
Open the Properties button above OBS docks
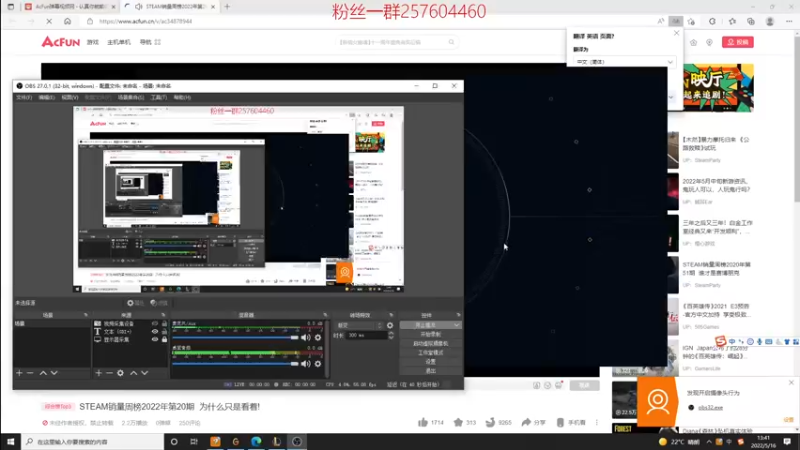tap(136, 303)
